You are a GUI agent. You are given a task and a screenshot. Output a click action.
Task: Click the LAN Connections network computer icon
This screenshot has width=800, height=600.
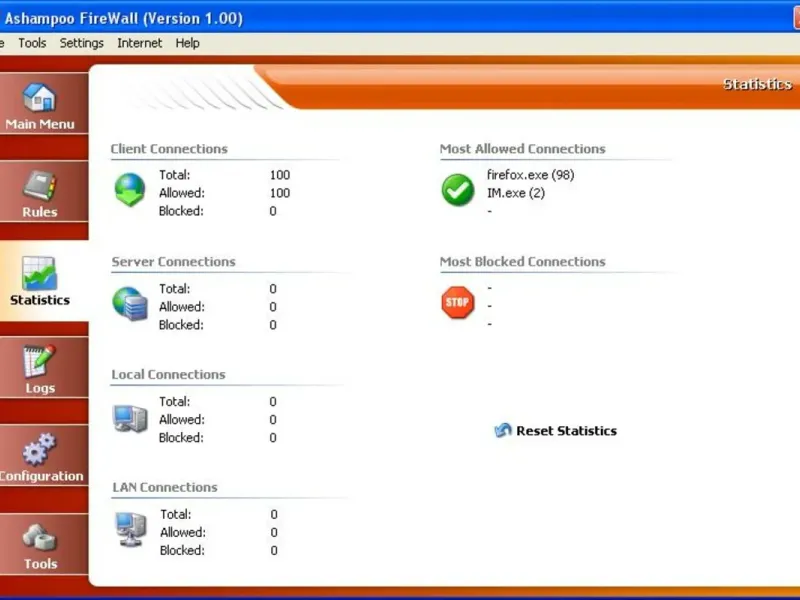131,529
